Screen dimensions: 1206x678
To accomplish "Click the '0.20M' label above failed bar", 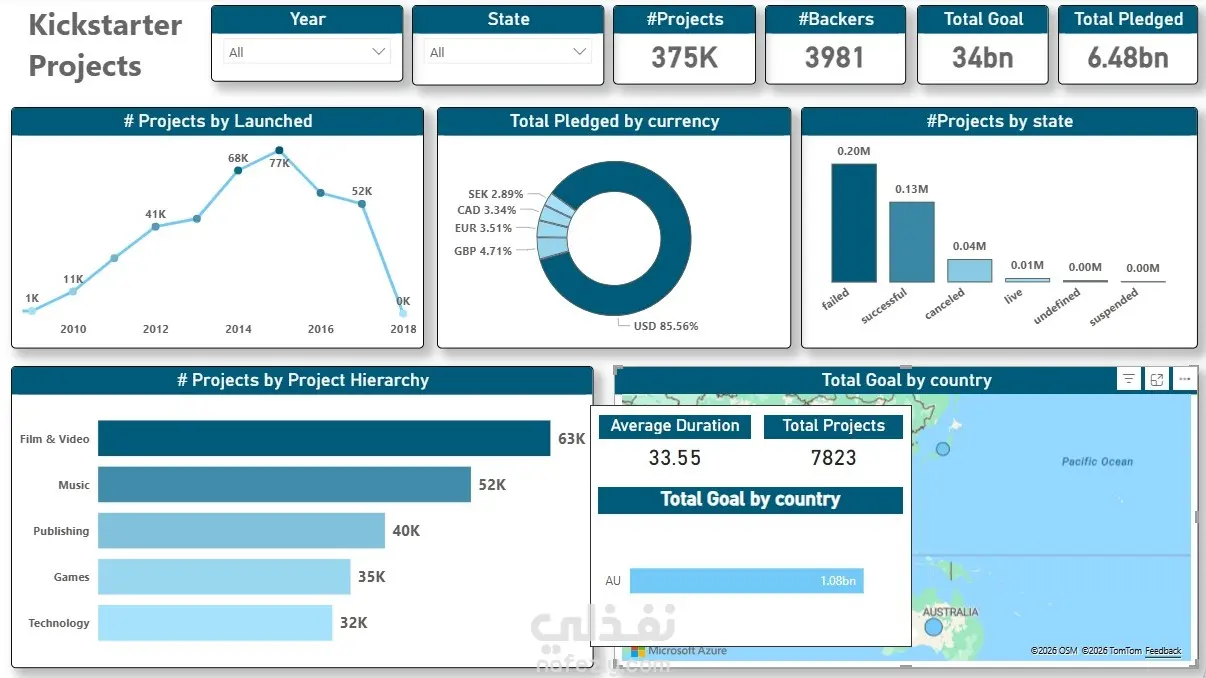I will click(853, 151).
